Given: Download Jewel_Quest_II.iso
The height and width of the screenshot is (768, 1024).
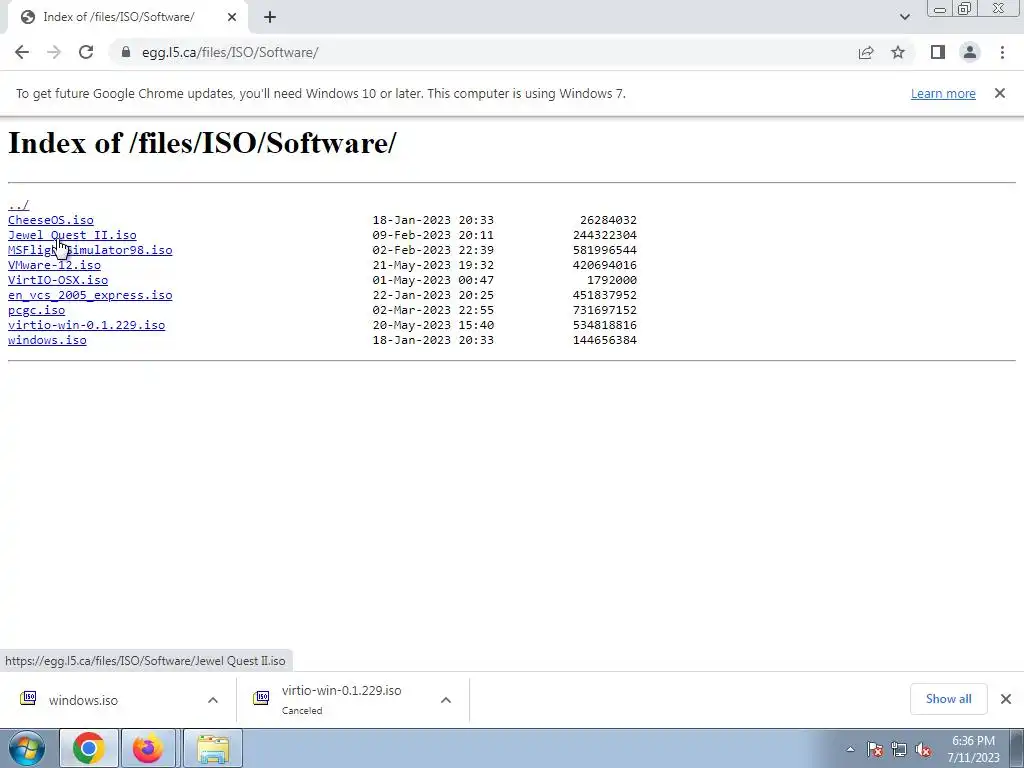Looking at the screenshot, I should click(72, 235).
